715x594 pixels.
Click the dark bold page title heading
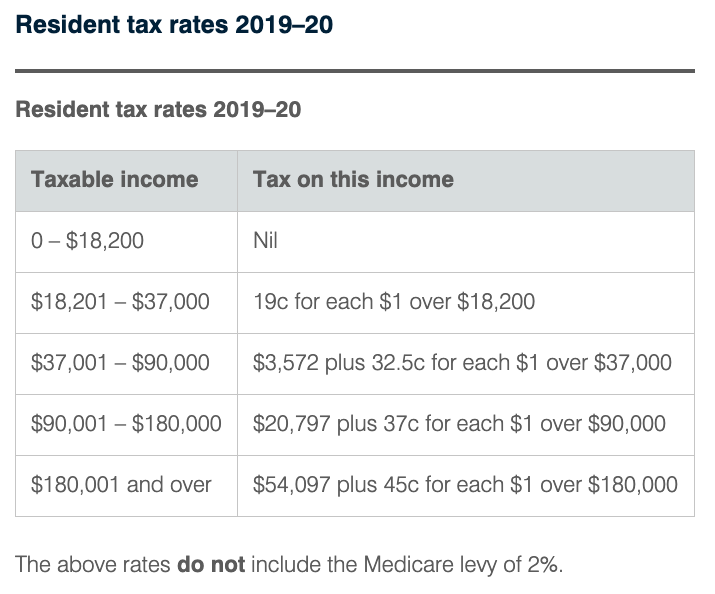click(x=174, y=25)
